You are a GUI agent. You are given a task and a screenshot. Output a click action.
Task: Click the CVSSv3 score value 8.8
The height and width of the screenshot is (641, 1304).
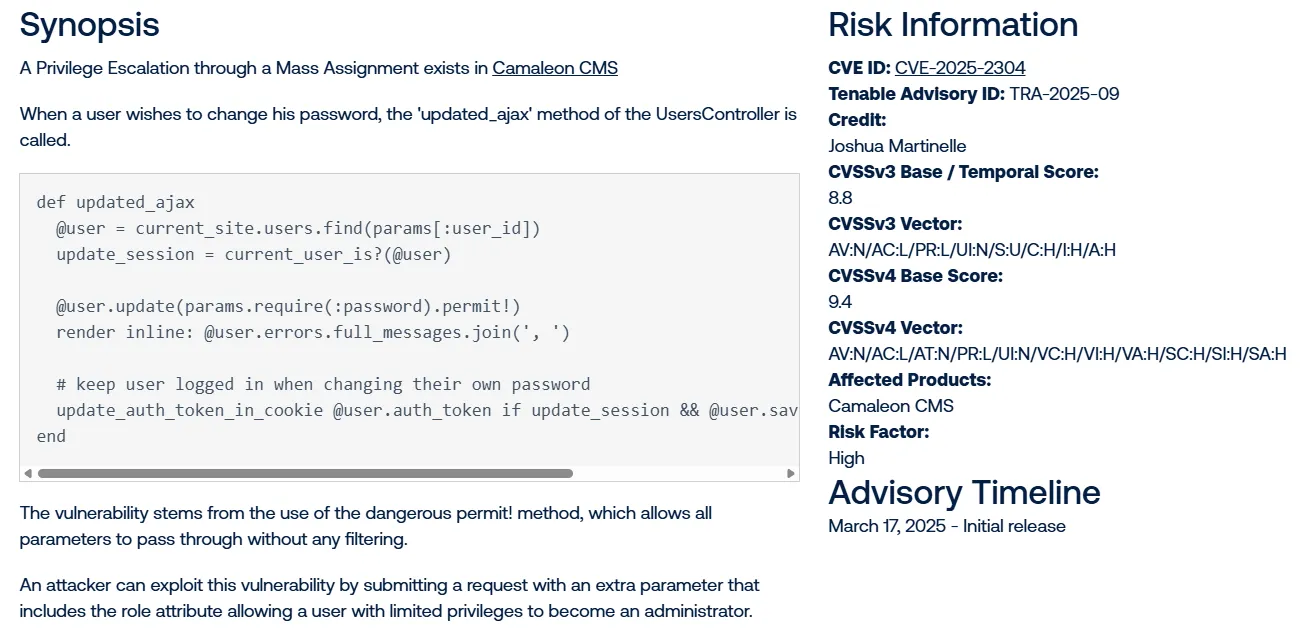click(x=841, y=198)
